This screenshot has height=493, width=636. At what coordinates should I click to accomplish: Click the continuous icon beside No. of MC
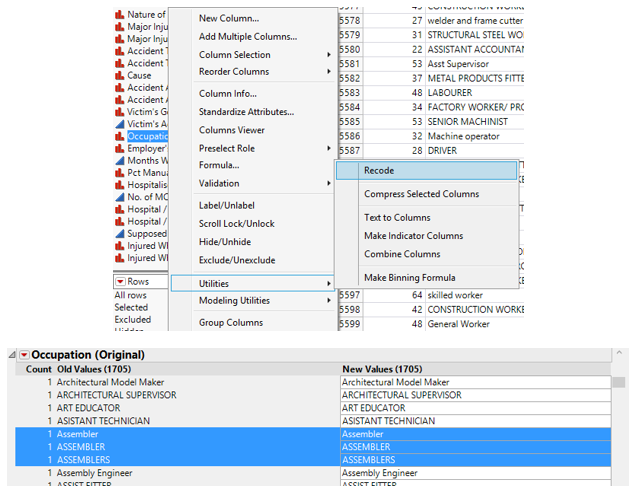coord(119,197)
